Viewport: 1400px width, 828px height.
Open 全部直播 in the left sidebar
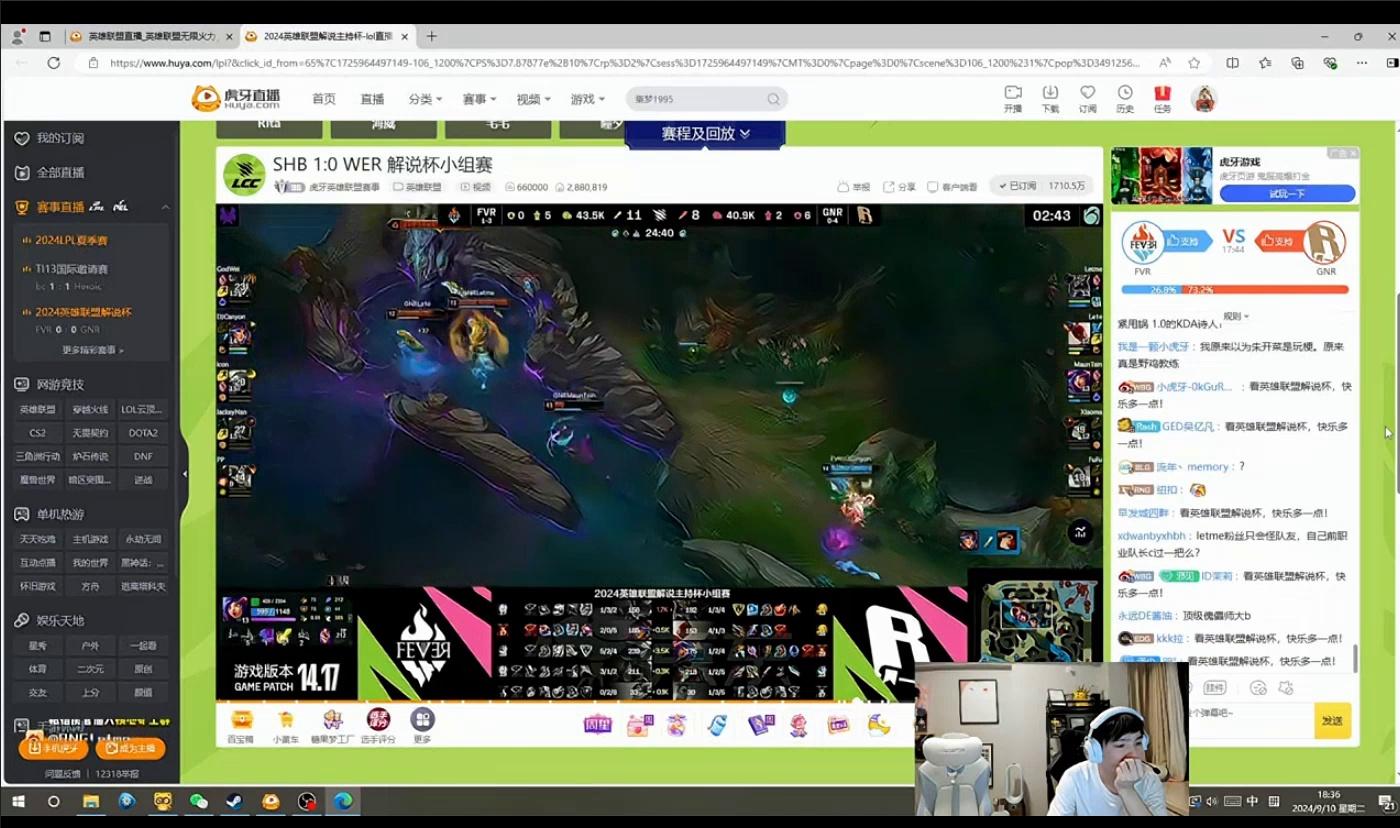60,172
